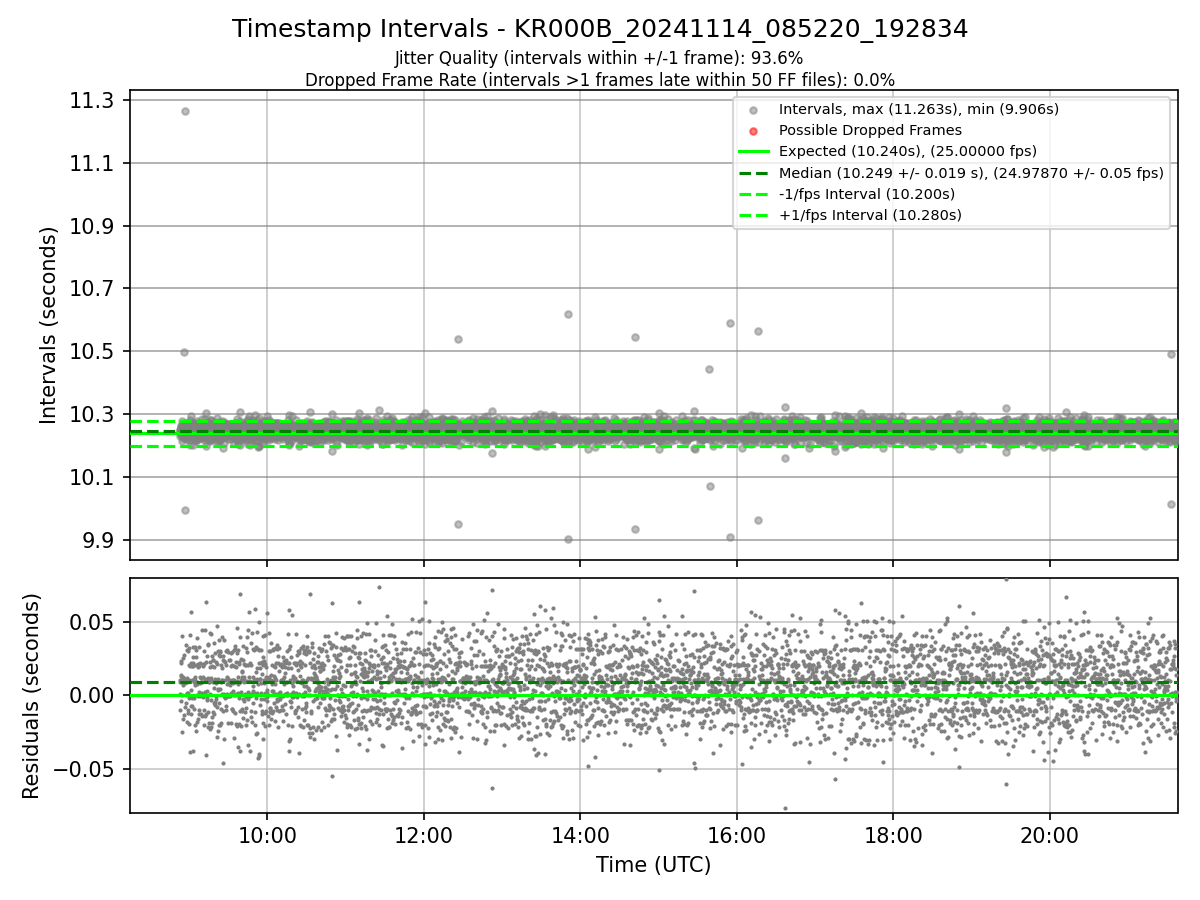Click the 'Residuals (seconds)' y-axis label
This screenshot has width=1200, height=900.
31,696
